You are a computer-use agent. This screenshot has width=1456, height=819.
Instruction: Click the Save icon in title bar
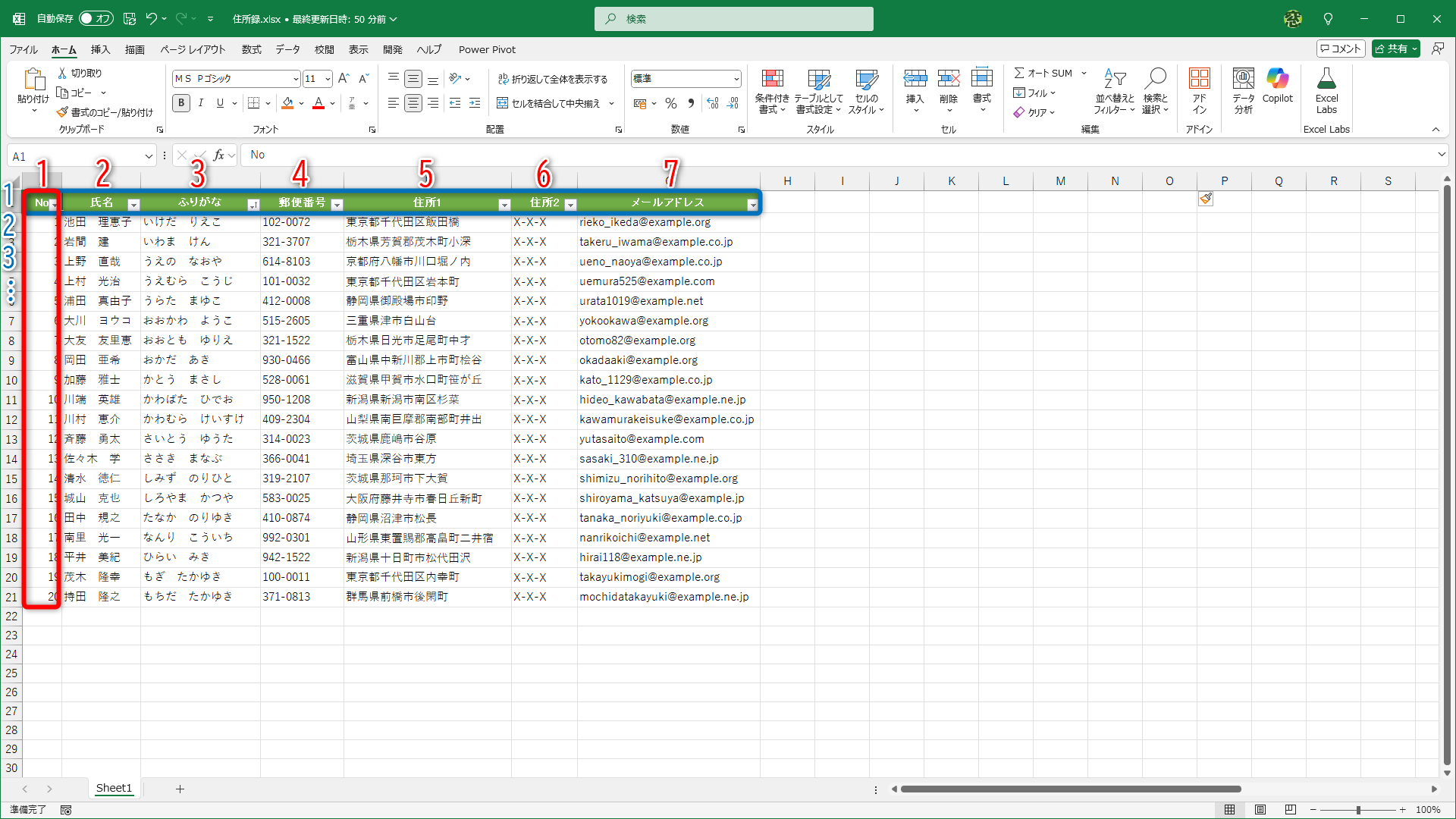130,18
